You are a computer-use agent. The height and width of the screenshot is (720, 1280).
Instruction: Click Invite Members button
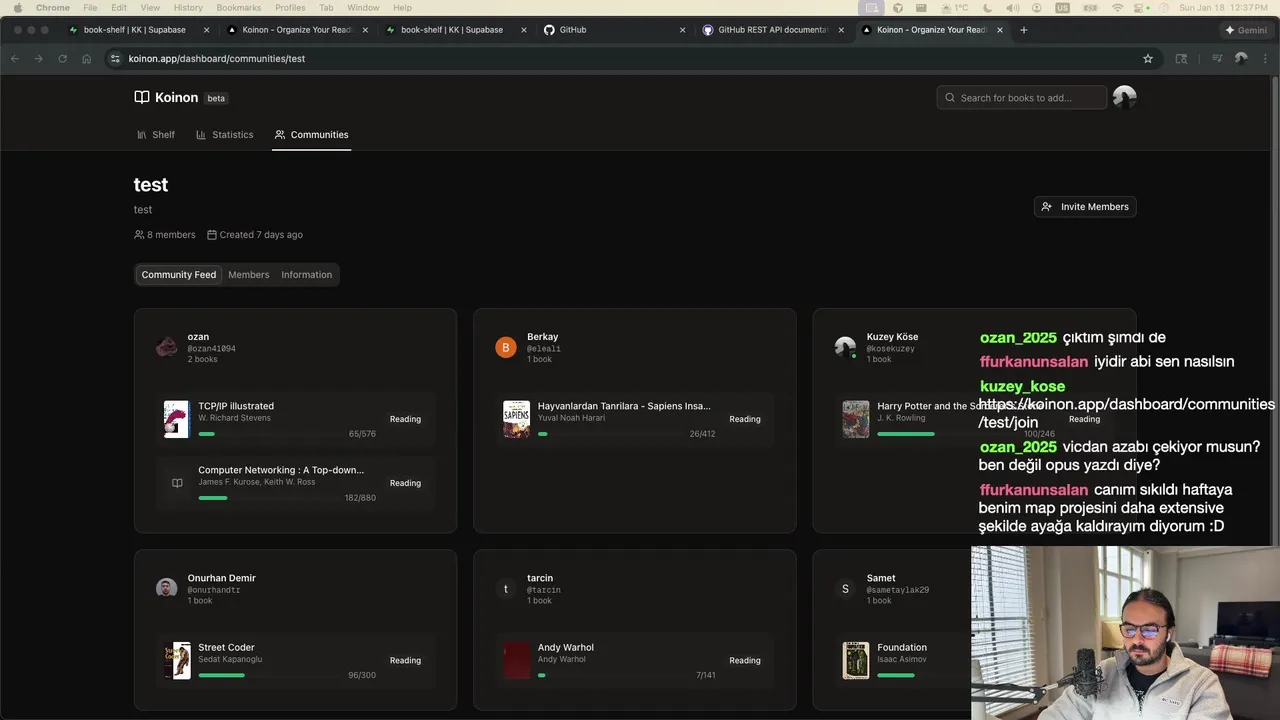point(1085,207)
